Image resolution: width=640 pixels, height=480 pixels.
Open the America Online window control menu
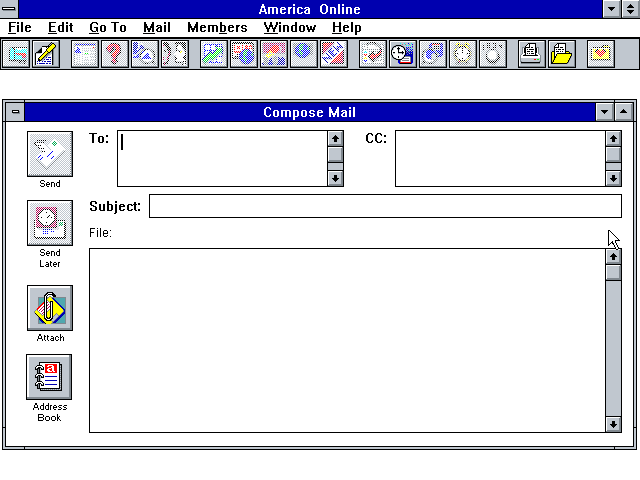[9, 9]
